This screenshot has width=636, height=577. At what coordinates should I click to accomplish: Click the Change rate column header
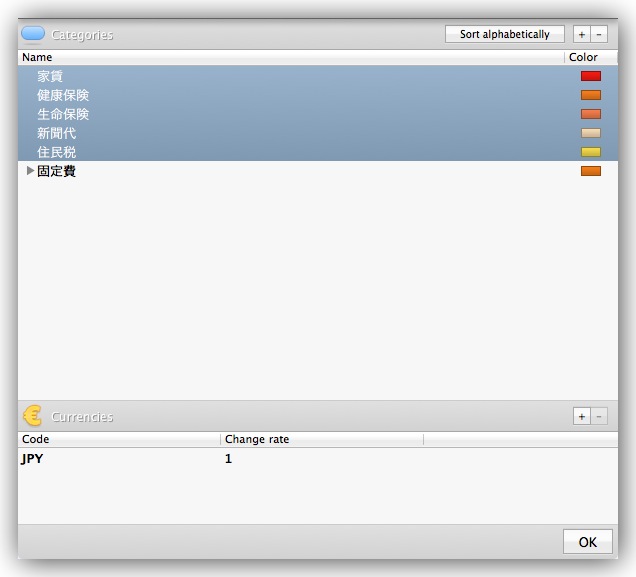tap(320, 439)
